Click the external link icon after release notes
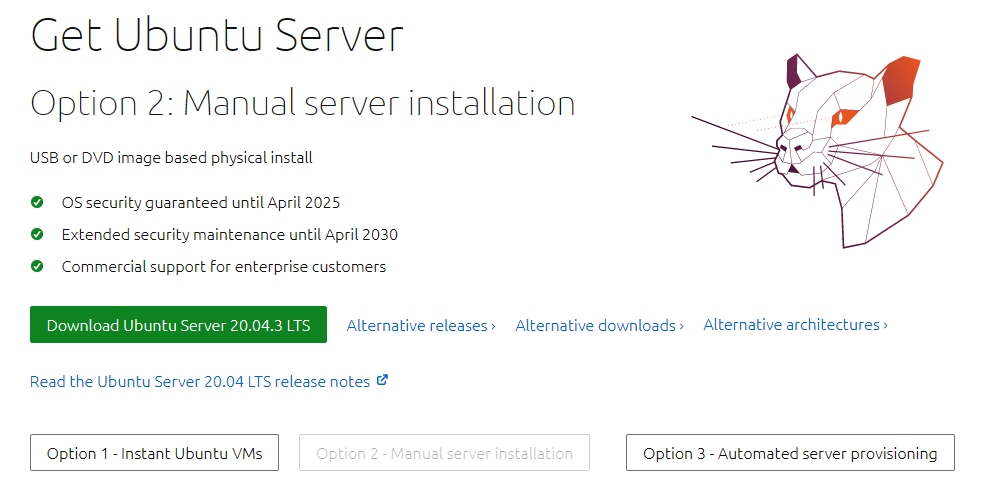Viewport: 982px width, 499px height. [382, 380]
